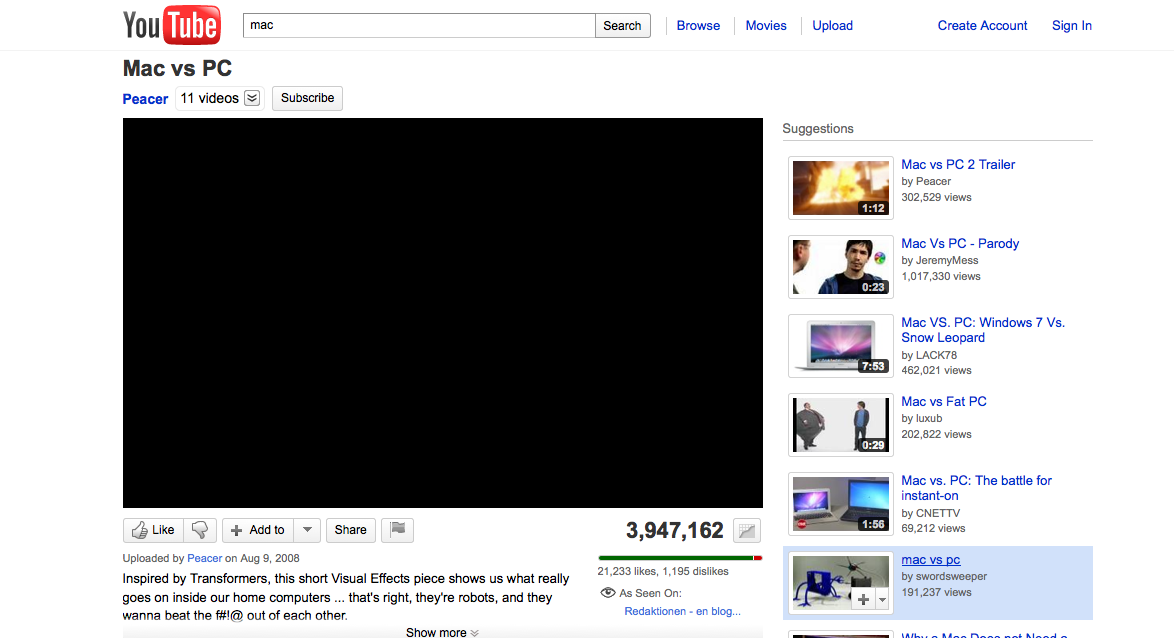Open Mac vs Fat PC thumbnail
Image resolution: width=1174 pixels, height=638 pixels.
841,425
